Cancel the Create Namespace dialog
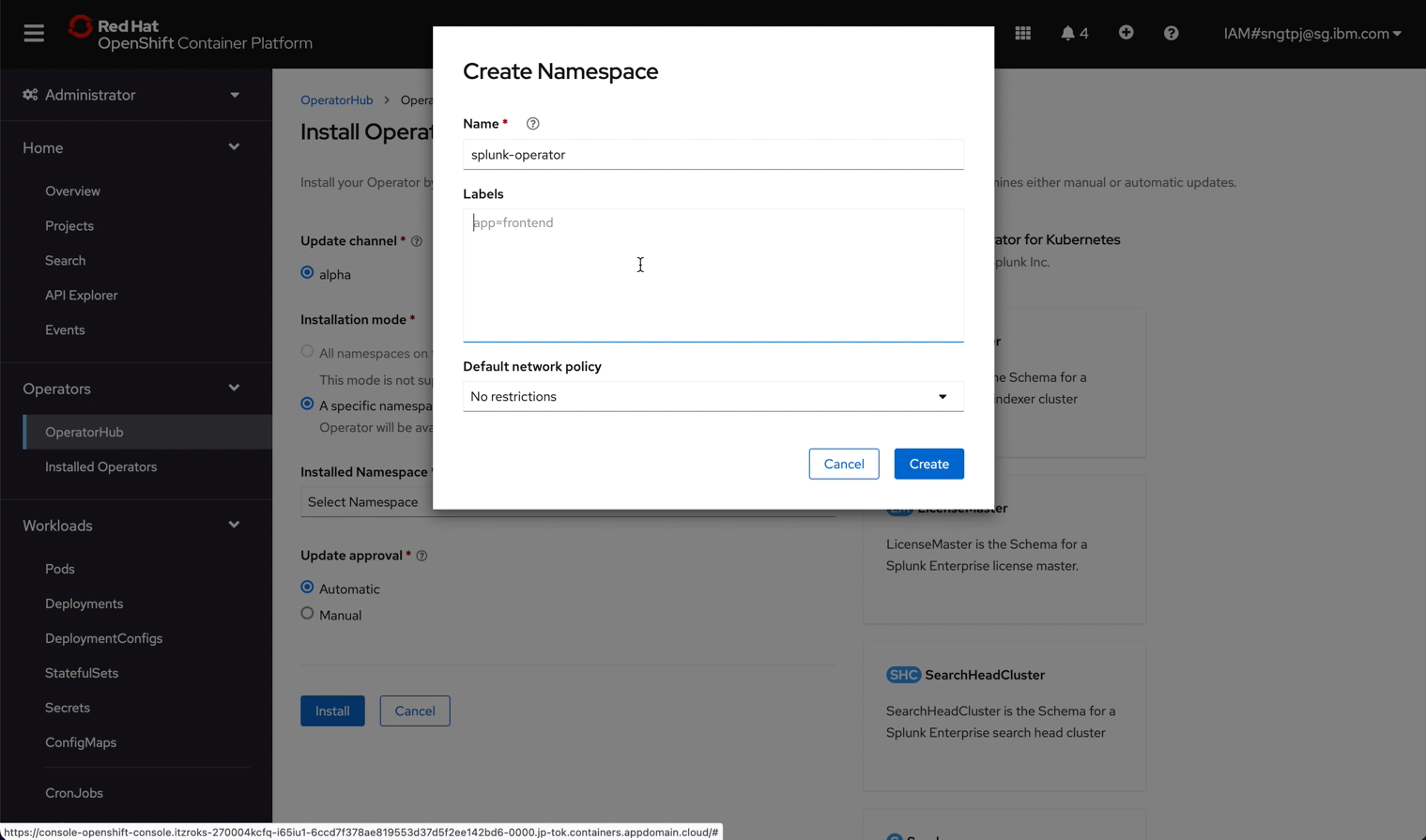1426x840 pixels. pos(843,464)
